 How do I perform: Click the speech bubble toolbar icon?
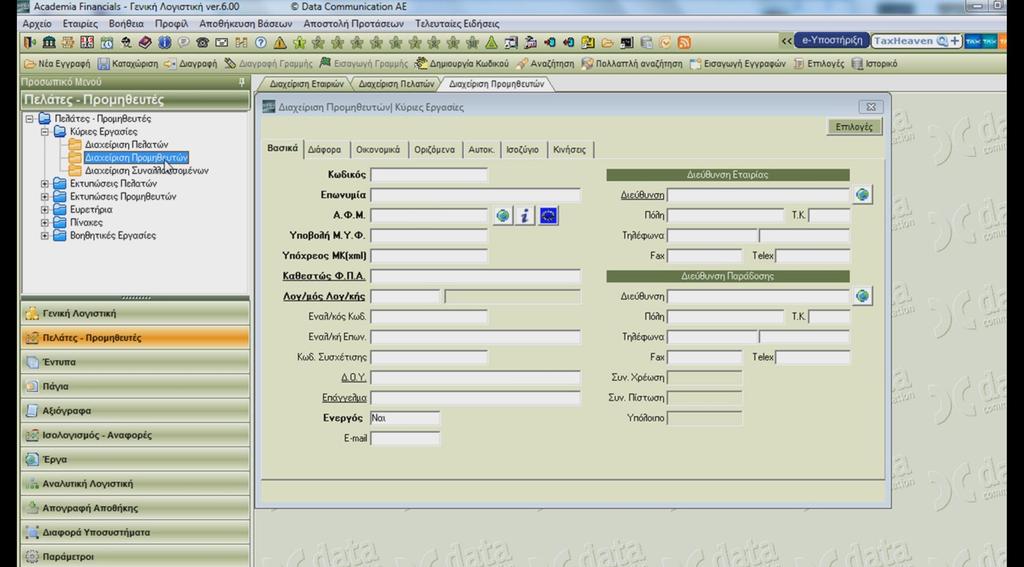click(x=184, y=42)
